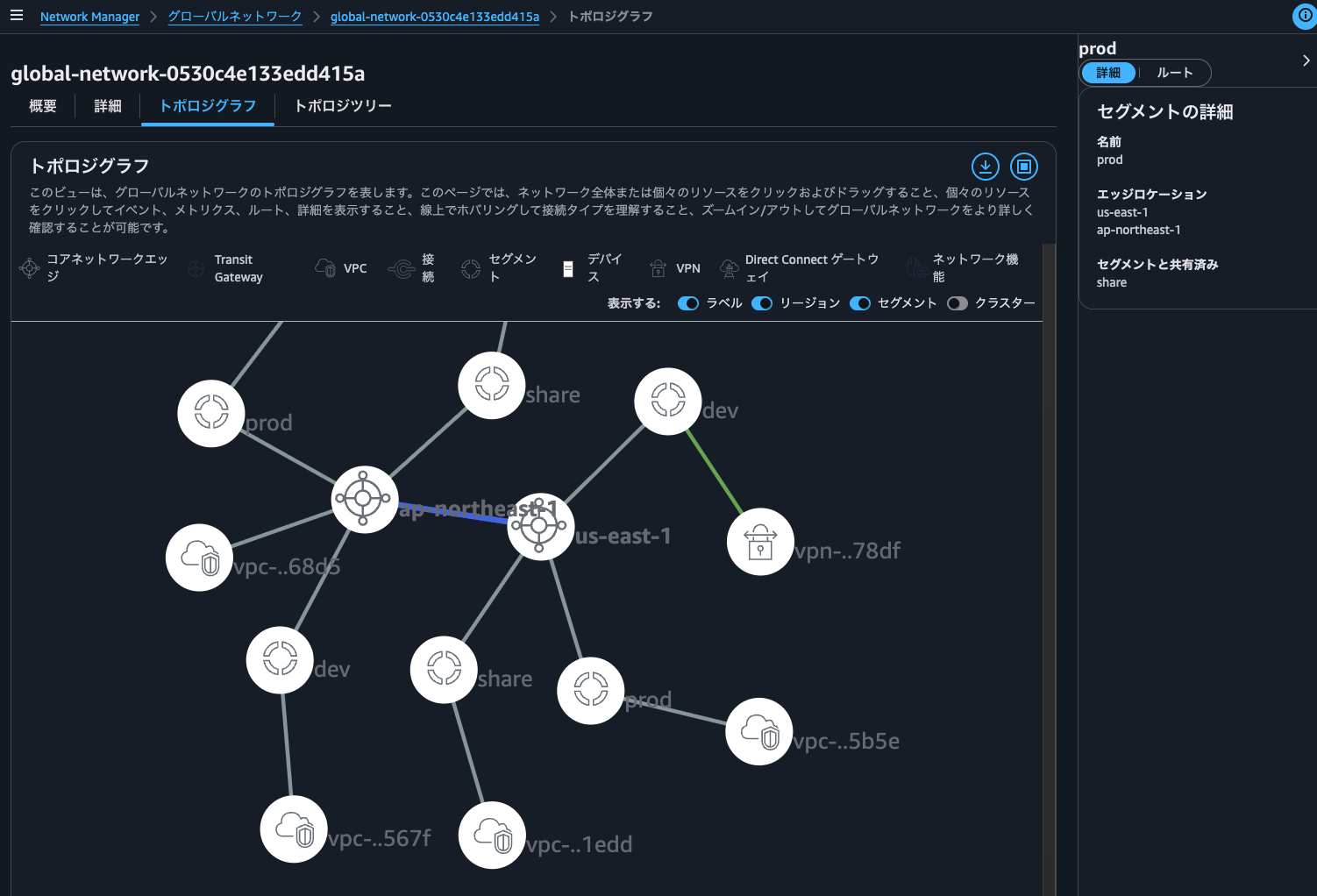Click the info circle icon
This screenshot has width=1317, height=896.
coord(1305,16)
